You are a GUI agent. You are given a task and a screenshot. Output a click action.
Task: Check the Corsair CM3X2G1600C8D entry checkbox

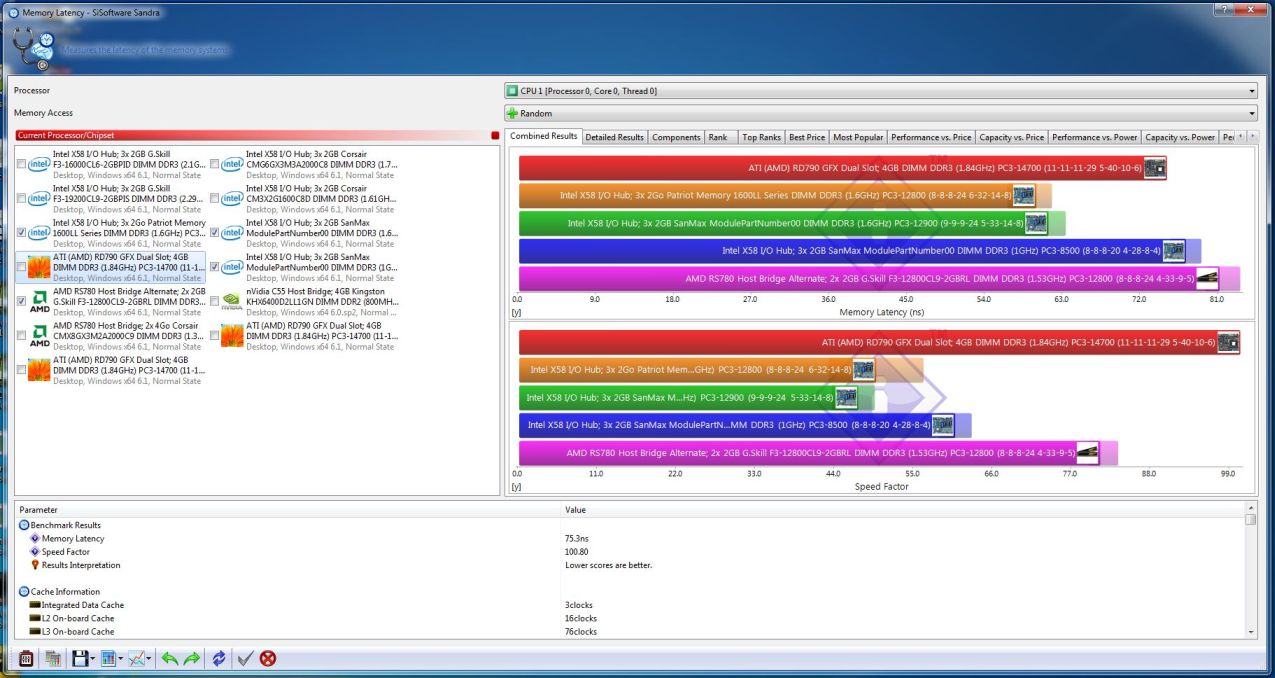pos(215,198)
